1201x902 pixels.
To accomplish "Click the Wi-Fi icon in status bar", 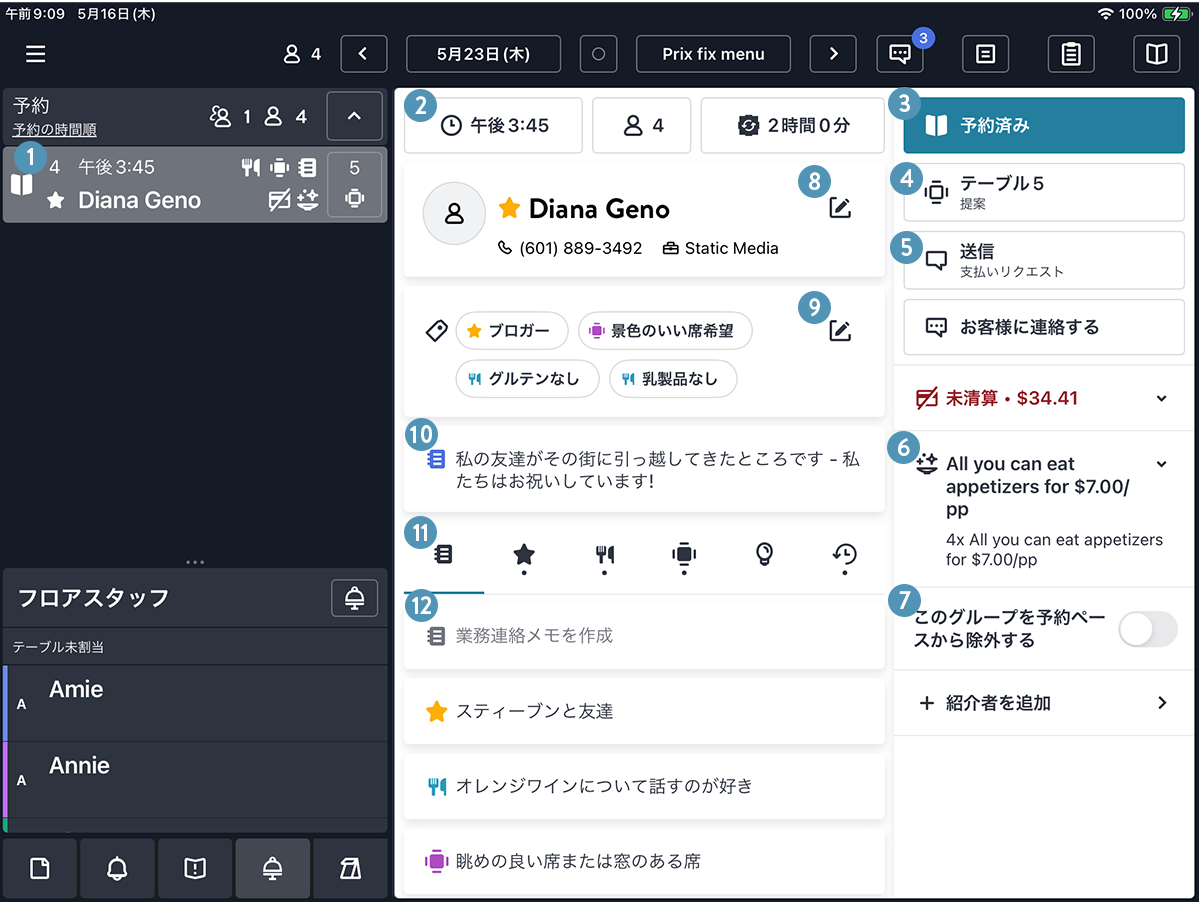I will pyautogui.click(x=1105, y=14).
